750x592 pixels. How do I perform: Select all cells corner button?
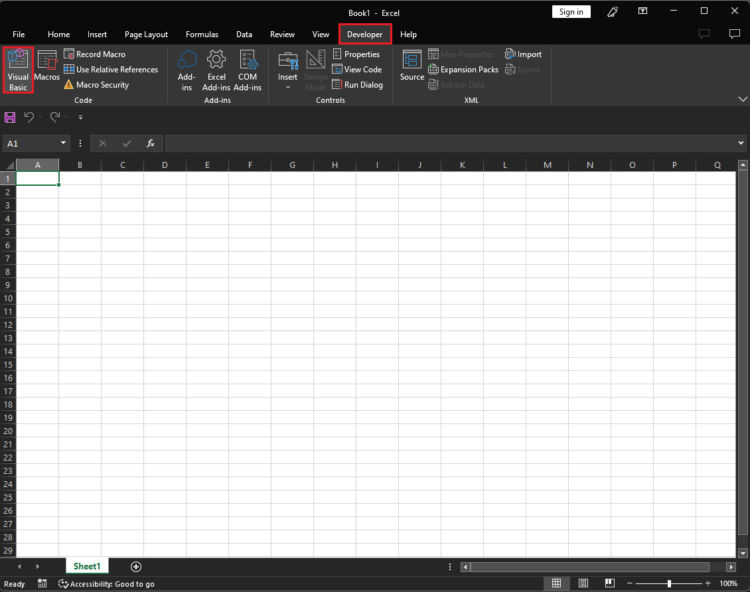pos(9,165)
